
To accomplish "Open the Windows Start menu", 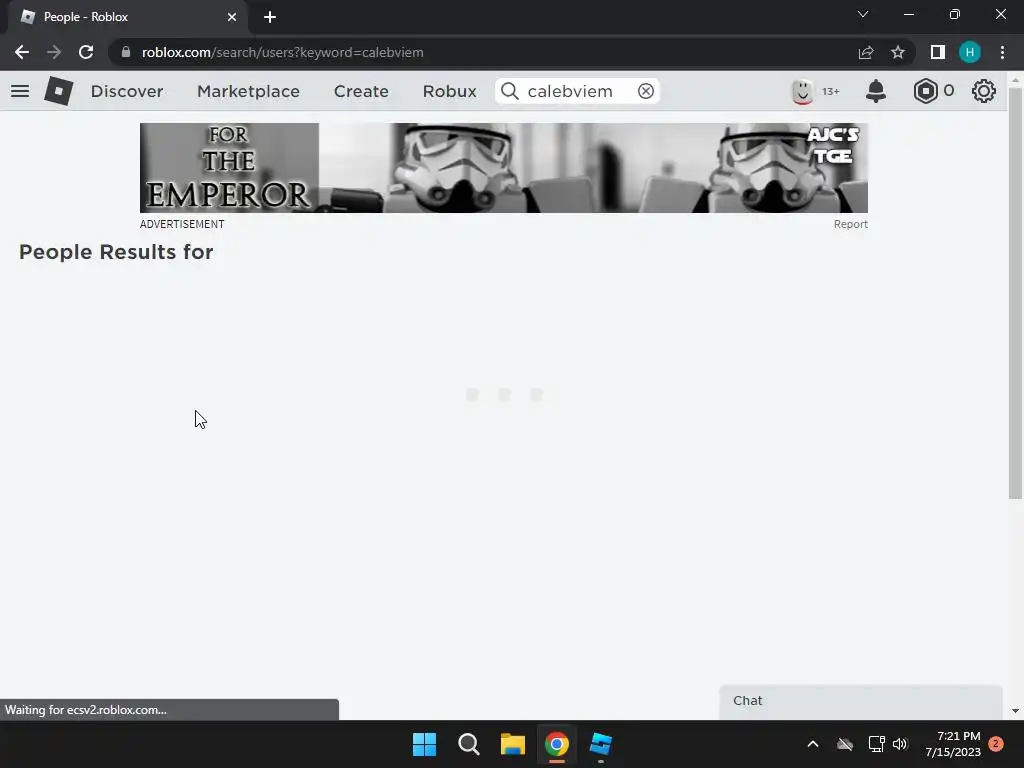I will tap(424, 744).
